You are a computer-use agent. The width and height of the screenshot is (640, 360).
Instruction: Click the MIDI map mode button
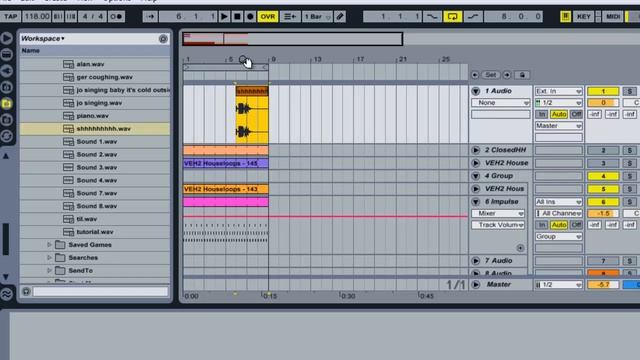click(613, 17)
